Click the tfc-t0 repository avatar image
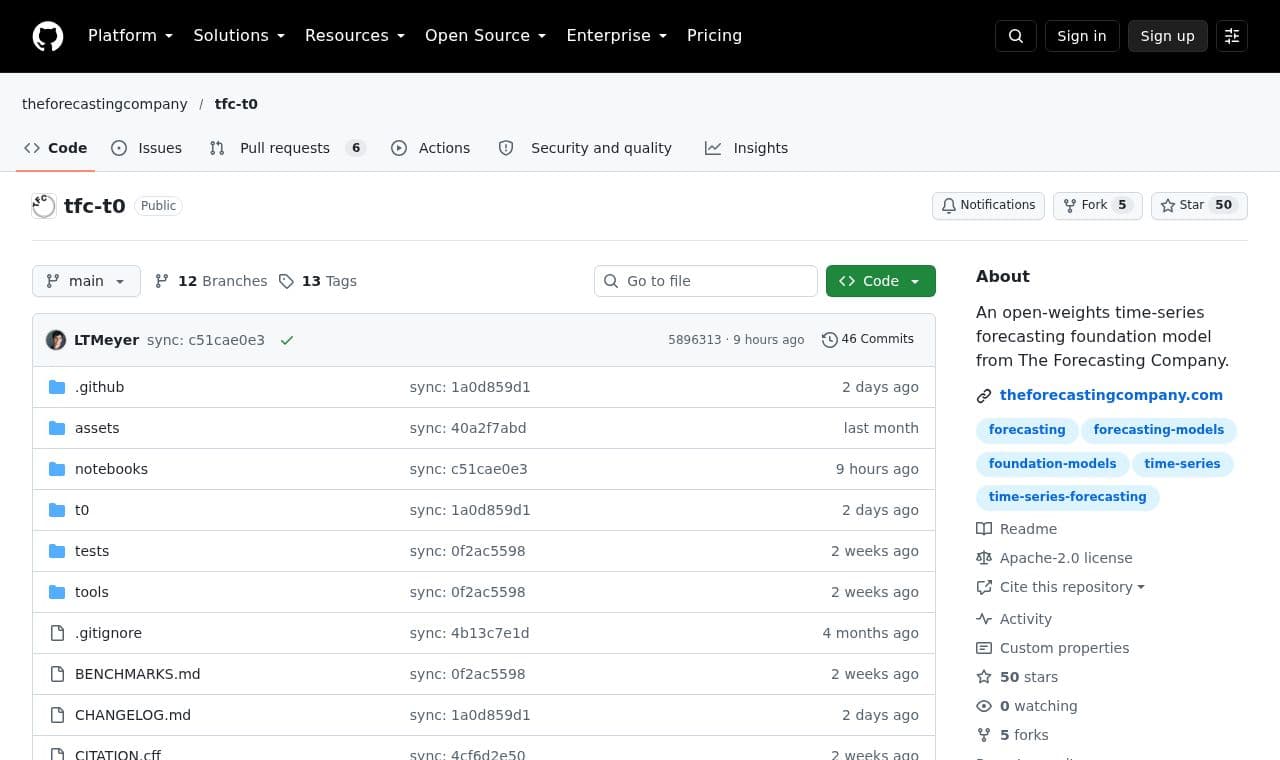The width and height of the screenshot is (1280, 760). pos(44,206)
